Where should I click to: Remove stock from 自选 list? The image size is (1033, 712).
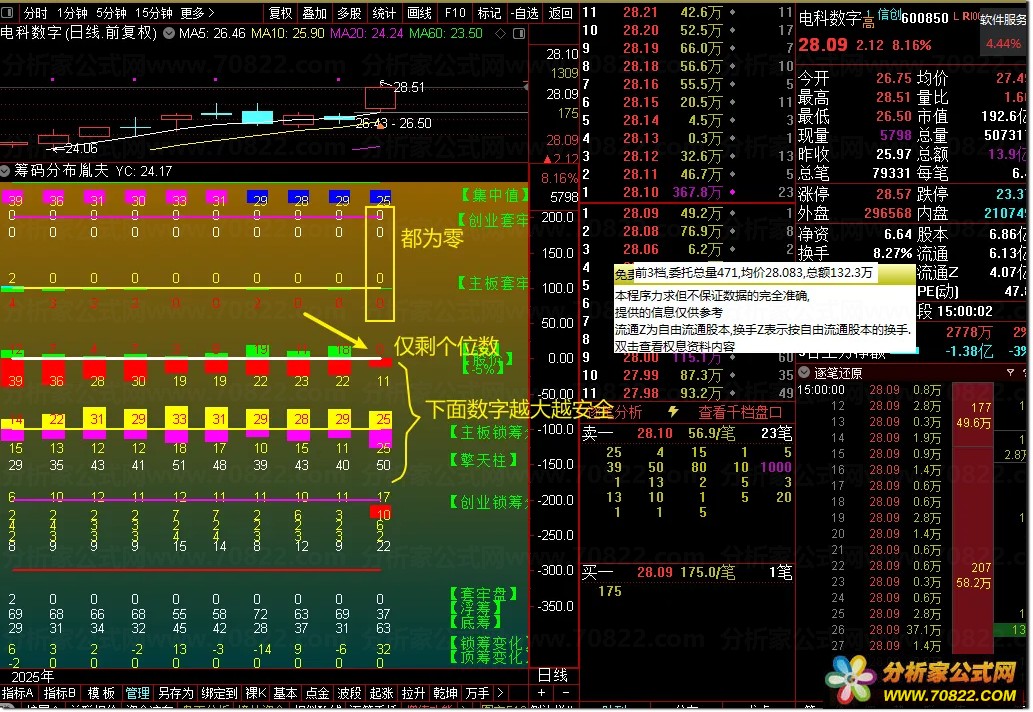(x=524, y=13)
